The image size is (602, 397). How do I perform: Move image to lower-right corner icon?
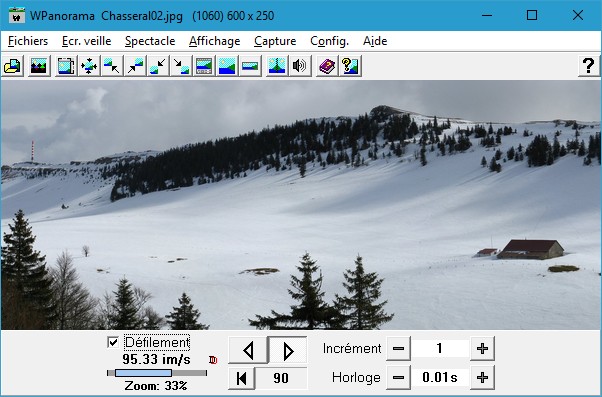point(181,66)
